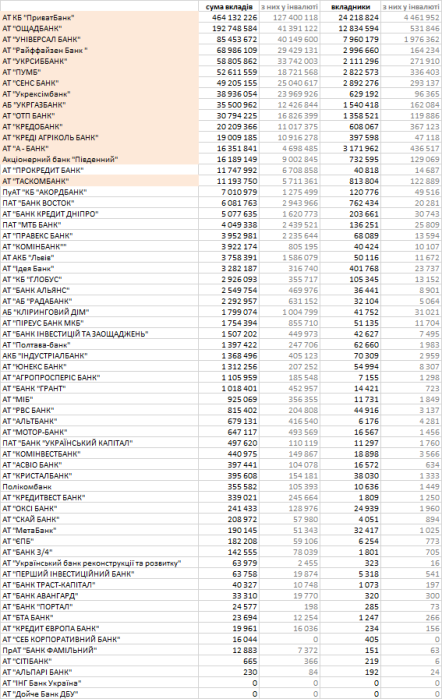Select the АТ "БАНК ІНВЕСТИЦІЙ ТА ЗАОЩАДЖЕНЬ" cell

tap(100, 334)
